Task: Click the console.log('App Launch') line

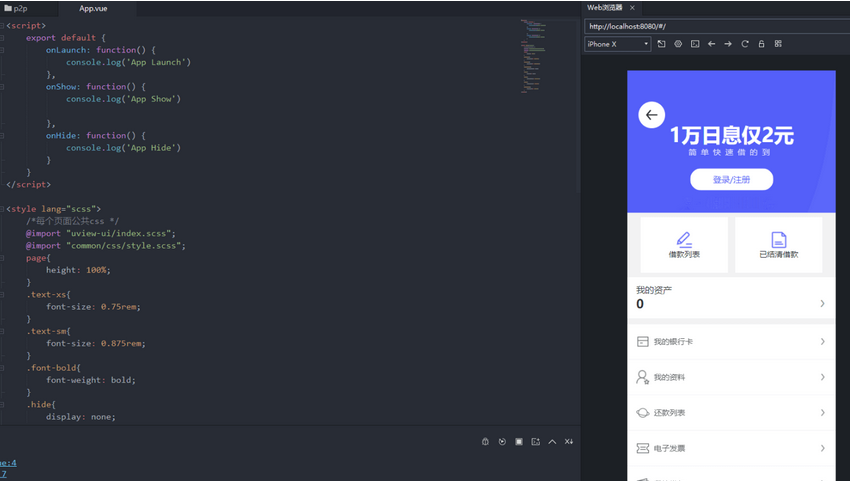Action: pos(128,62)
